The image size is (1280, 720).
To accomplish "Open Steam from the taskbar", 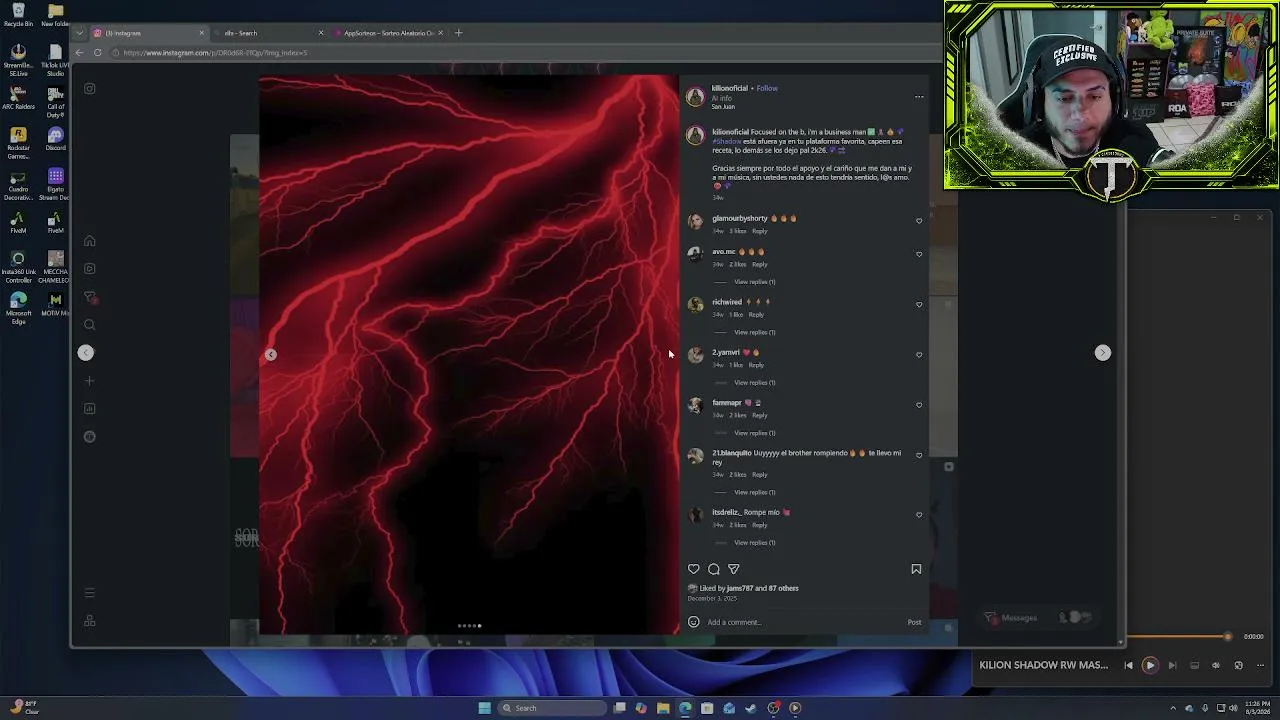I will (751, 708).
